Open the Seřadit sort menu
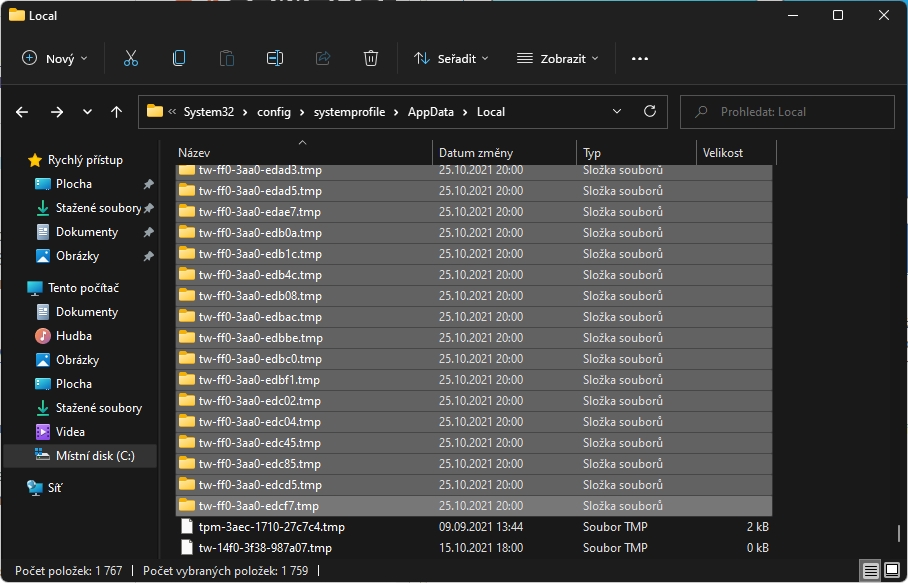The image size is (908, 583). [452, 59]
